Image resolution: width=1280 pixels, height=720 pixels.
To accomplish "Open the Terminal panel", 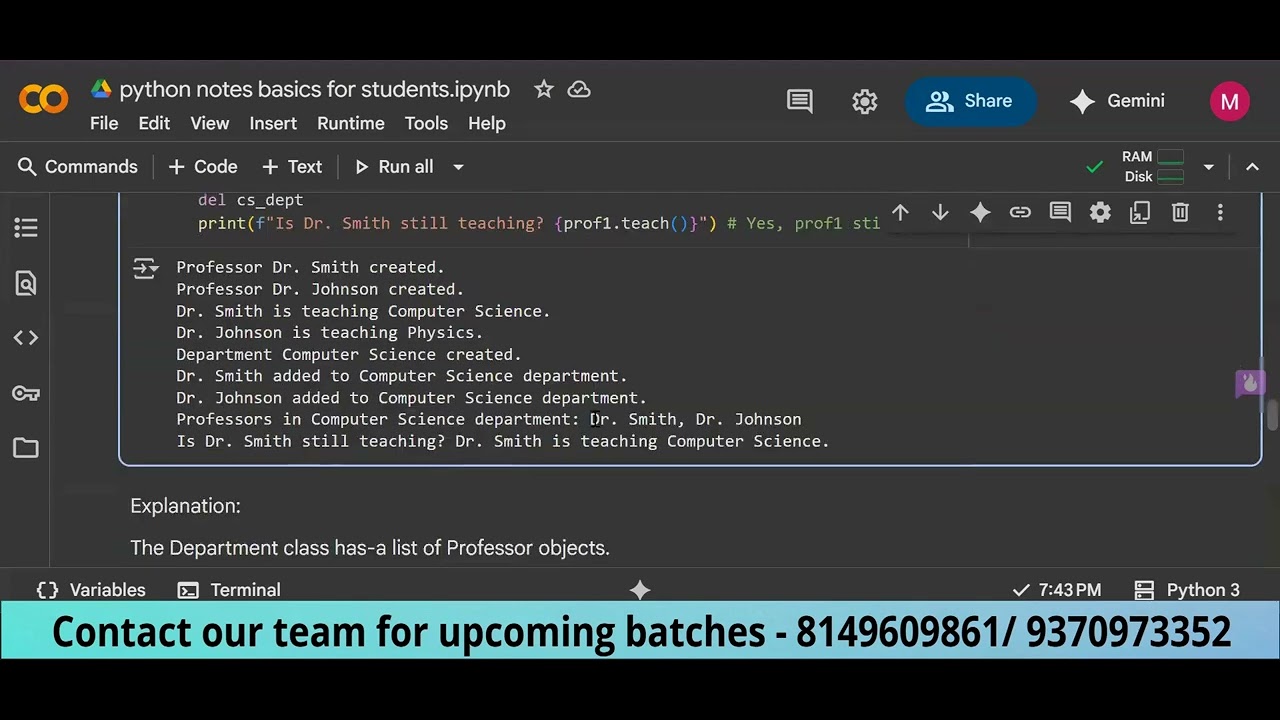I will pyautogui.click(x=229, y=590).
